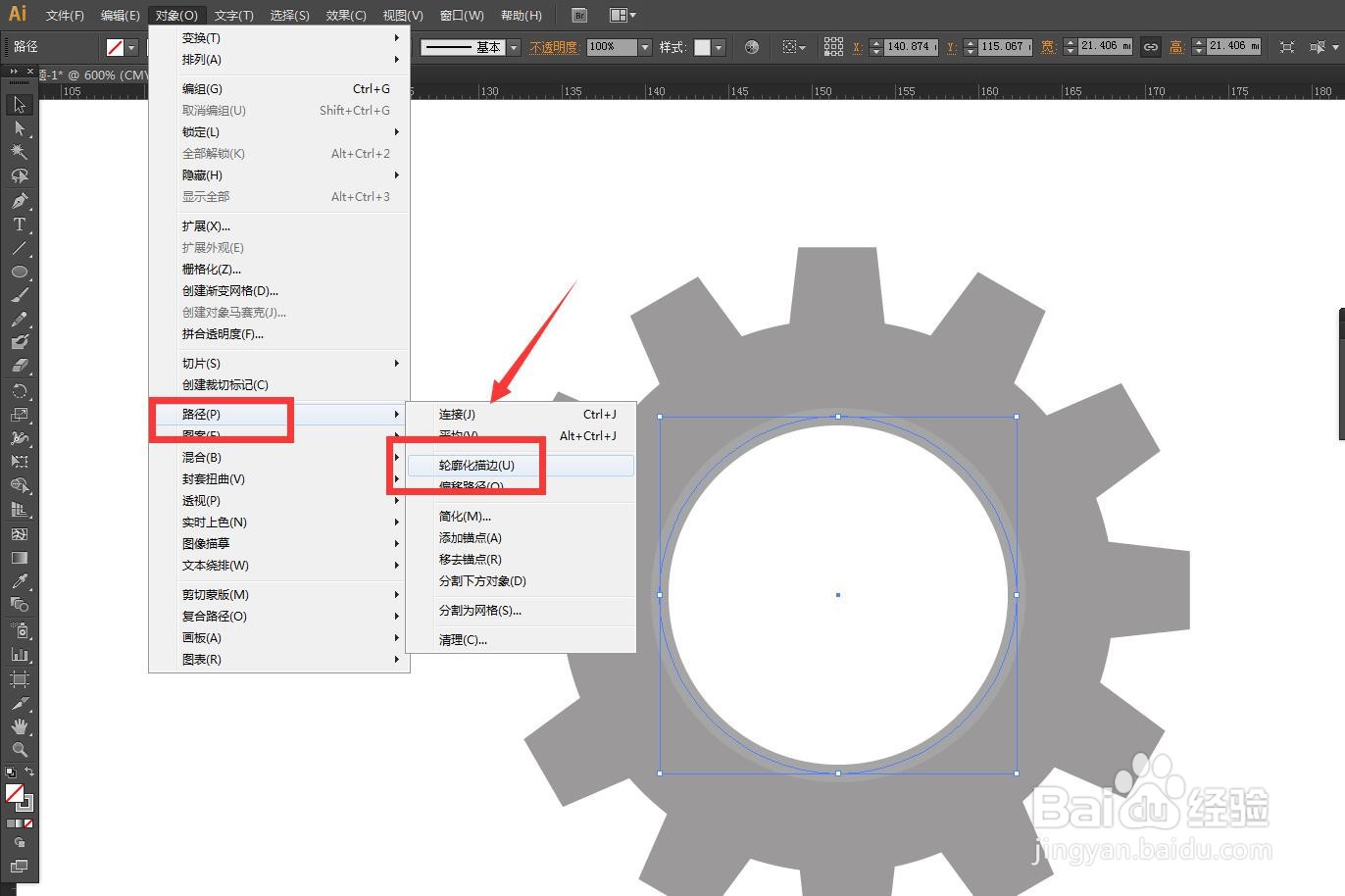
Task: Expand the 锁定(L) submenu
Action: [279, 131]
